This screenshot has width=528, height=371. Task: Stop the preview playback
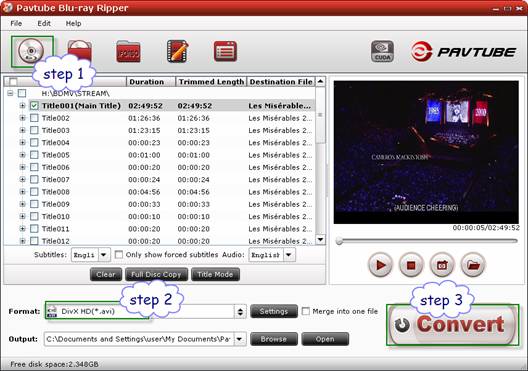click(411, 265)
